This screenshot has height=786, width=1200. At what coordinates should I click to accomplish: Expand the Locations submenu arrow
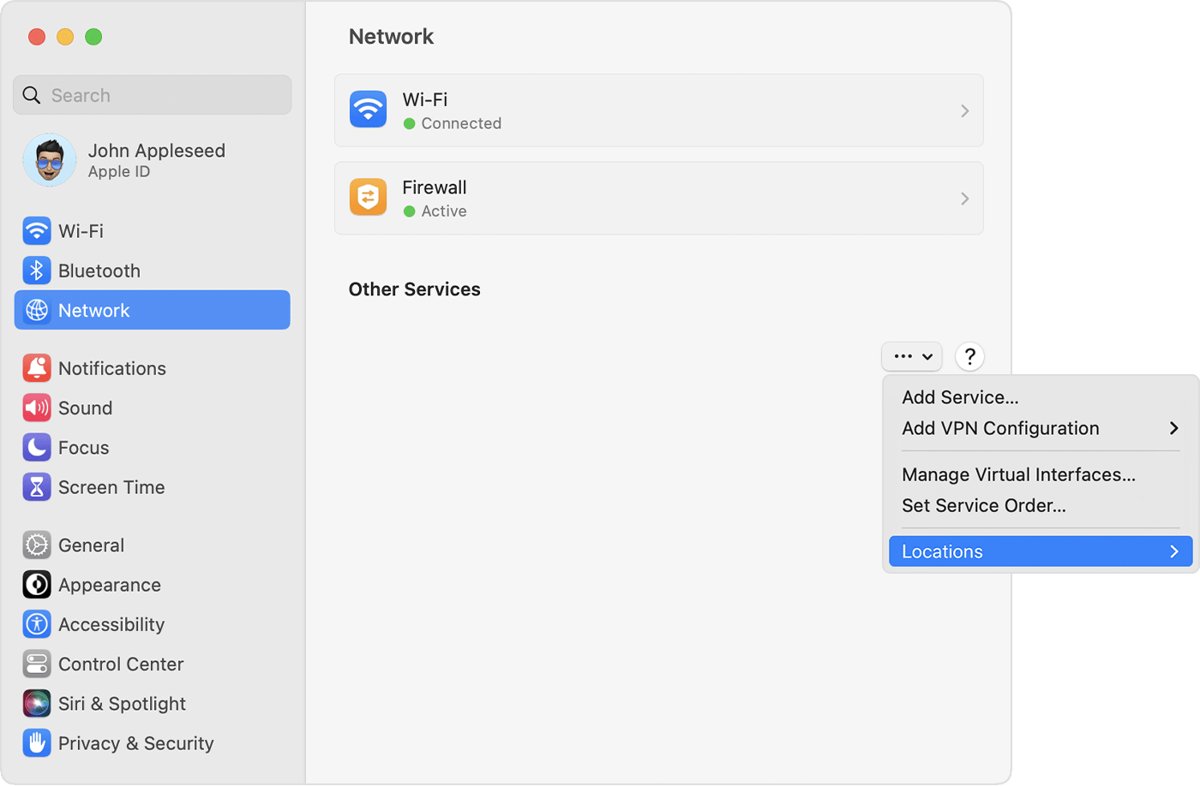click(x=1174, y=551)
